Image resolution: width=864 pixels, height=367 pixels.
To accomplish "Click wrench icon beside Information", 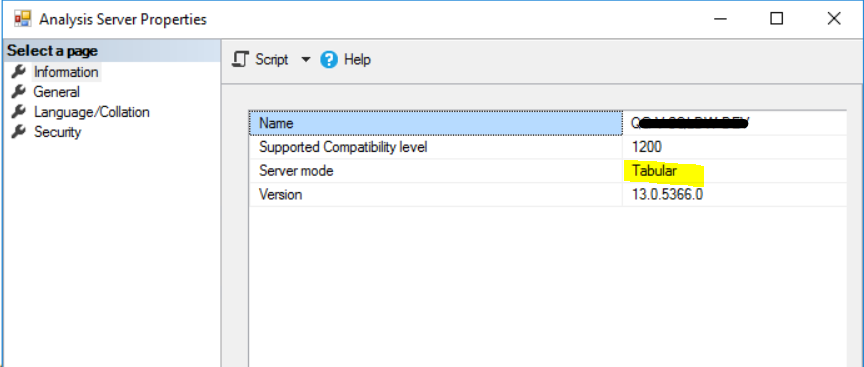I will tap(19, 72).
